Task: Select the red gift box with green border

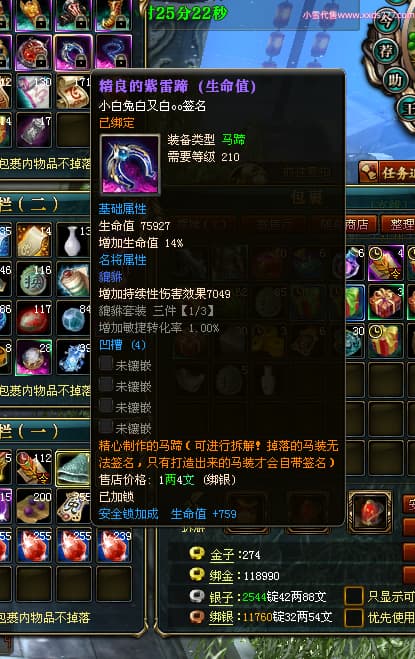Action: [x=386, y=301]
